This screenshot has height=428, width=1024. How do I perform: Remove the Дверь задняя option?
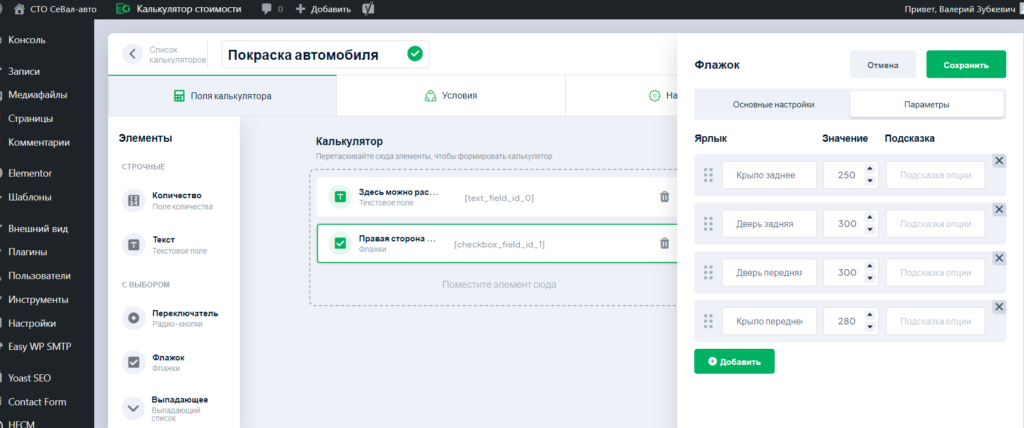coord(999,209)
